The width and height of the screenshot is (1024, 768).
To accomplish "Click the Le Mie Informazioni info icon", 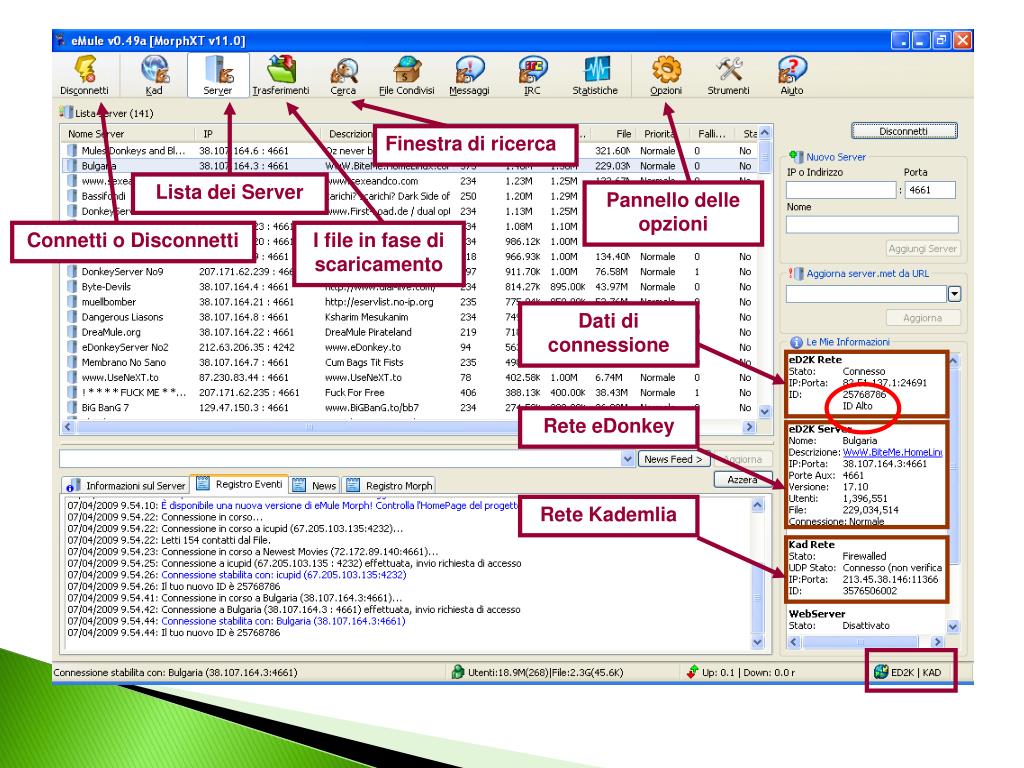I will point(796,342).
